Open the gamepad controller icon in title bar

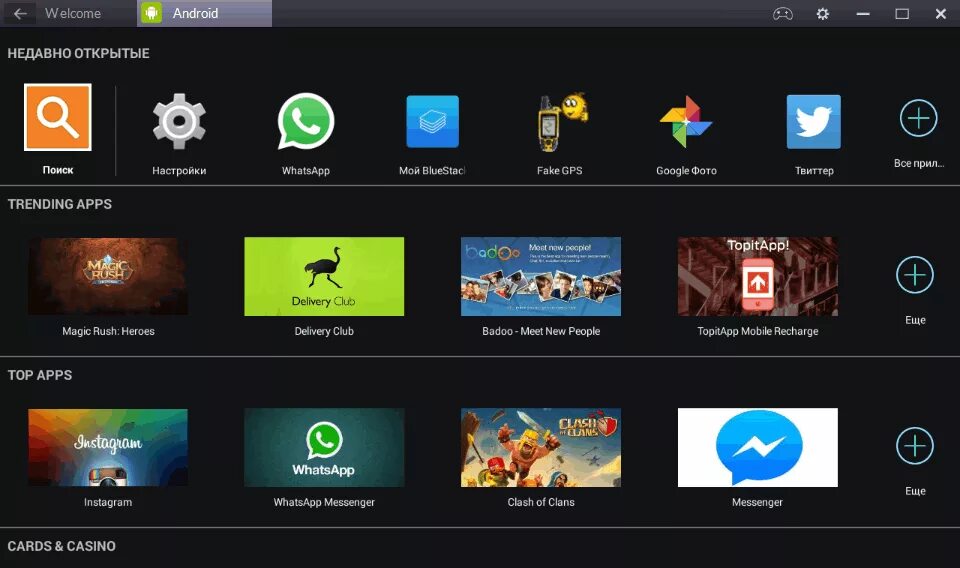pyautogui.click(x=782, y=13)
